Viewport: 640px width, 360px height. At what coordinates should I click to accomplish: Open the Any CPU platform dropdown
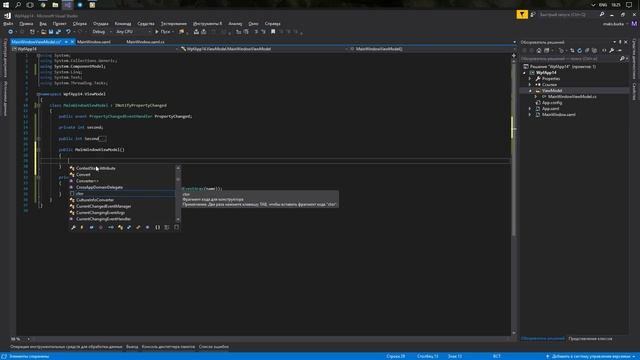133,32
